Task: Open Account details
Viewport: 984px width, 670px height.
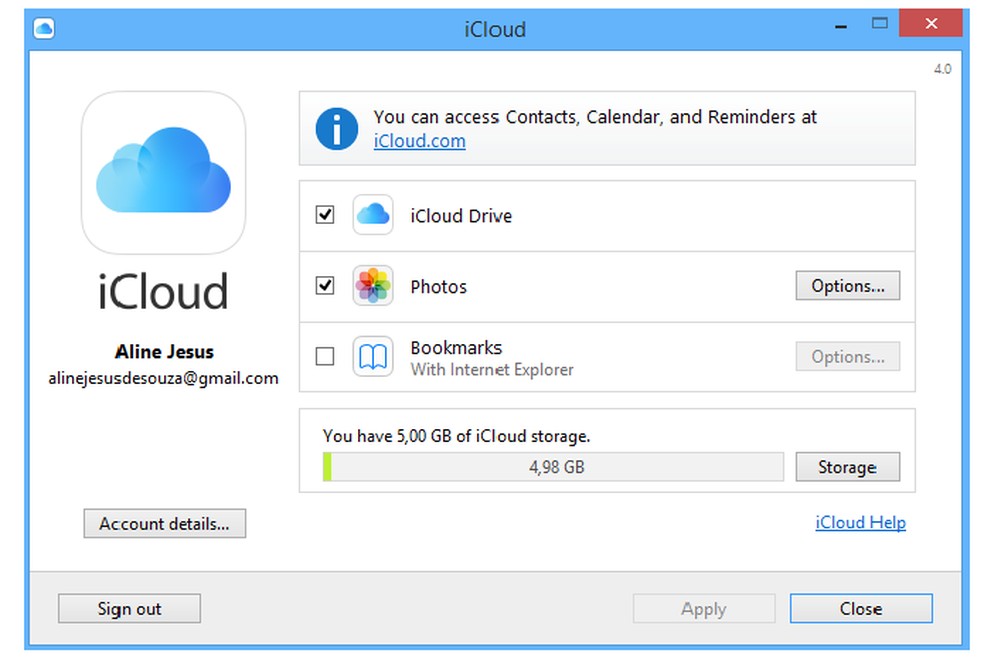Action: [x=164, y=523]
